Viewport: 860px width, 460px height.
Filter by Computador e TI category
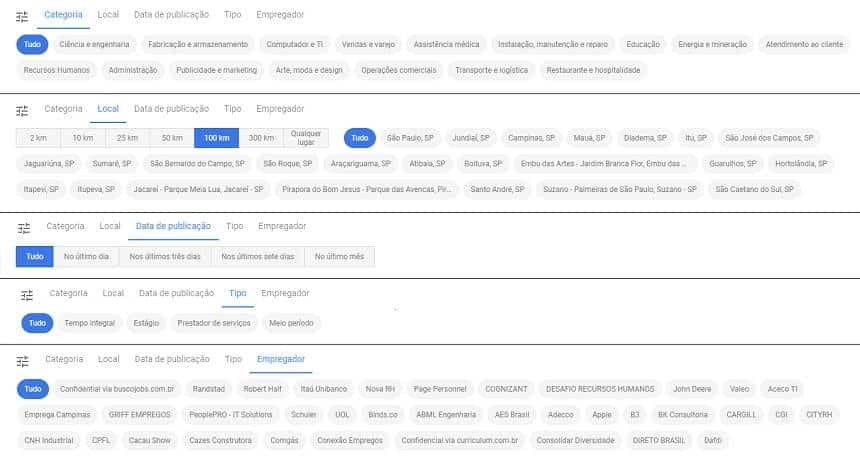[295, 44]
